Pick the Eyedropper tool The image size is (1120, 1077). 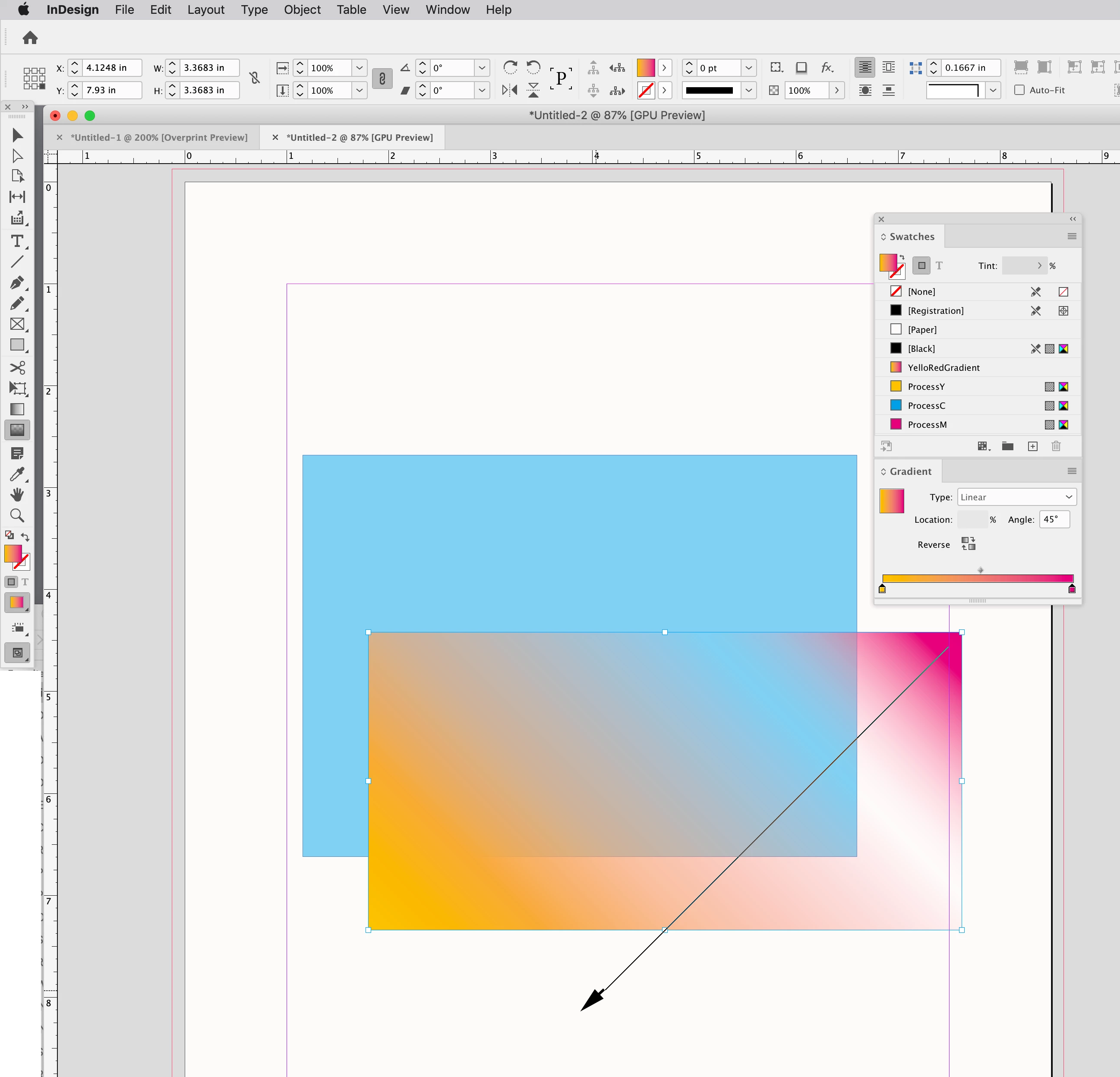pos(17,474)
